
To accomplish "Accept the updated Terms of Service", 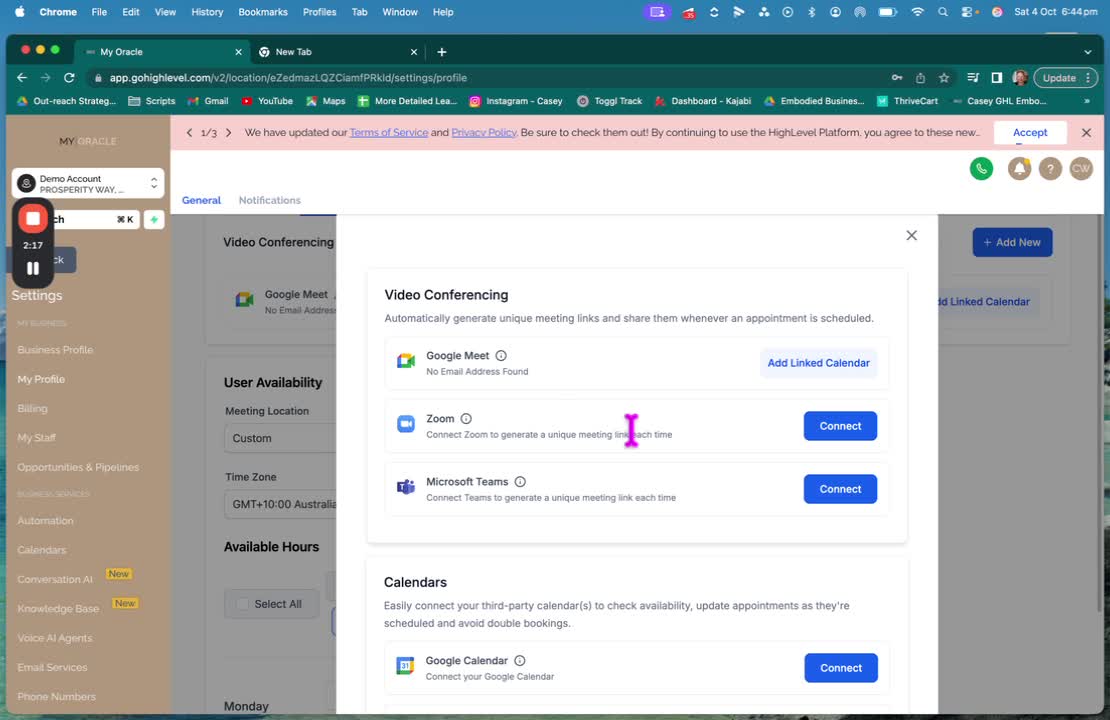I will click(1030, 132).
